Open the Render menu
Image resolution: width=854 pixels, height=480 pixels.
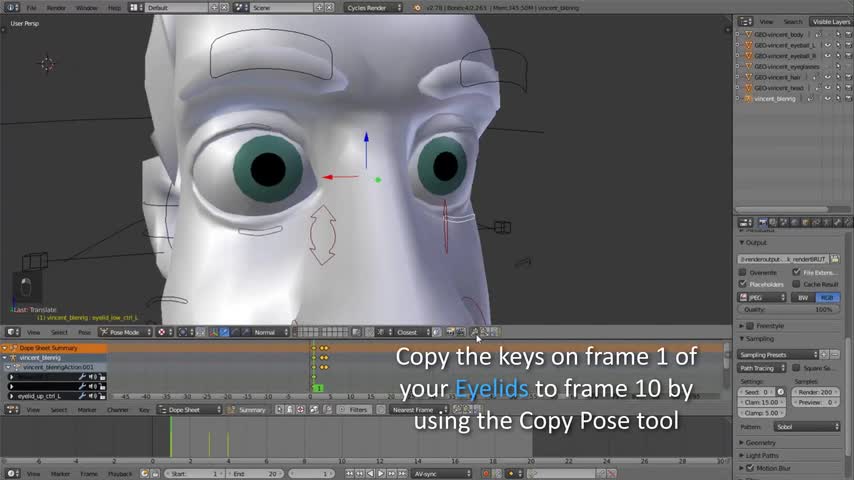coord(56,8)
